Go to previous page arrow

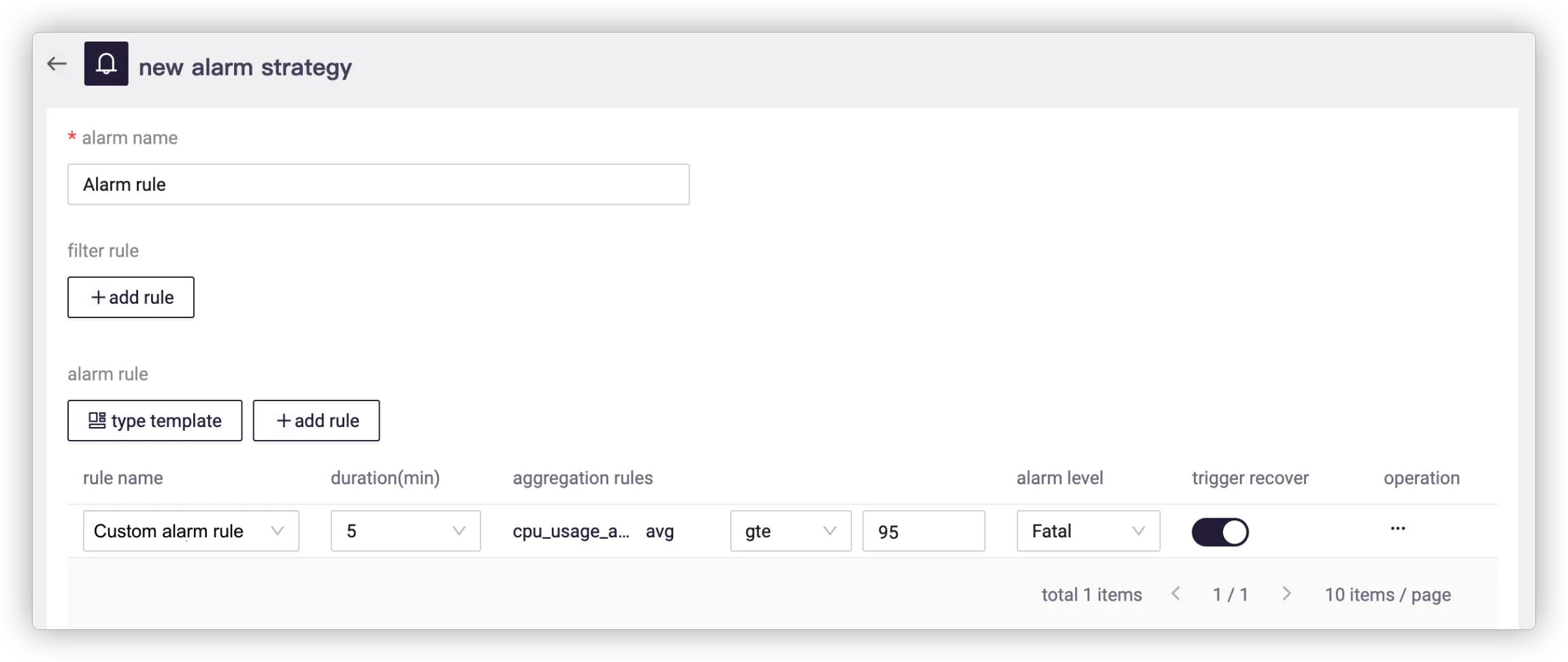[x=1175, y=594]
